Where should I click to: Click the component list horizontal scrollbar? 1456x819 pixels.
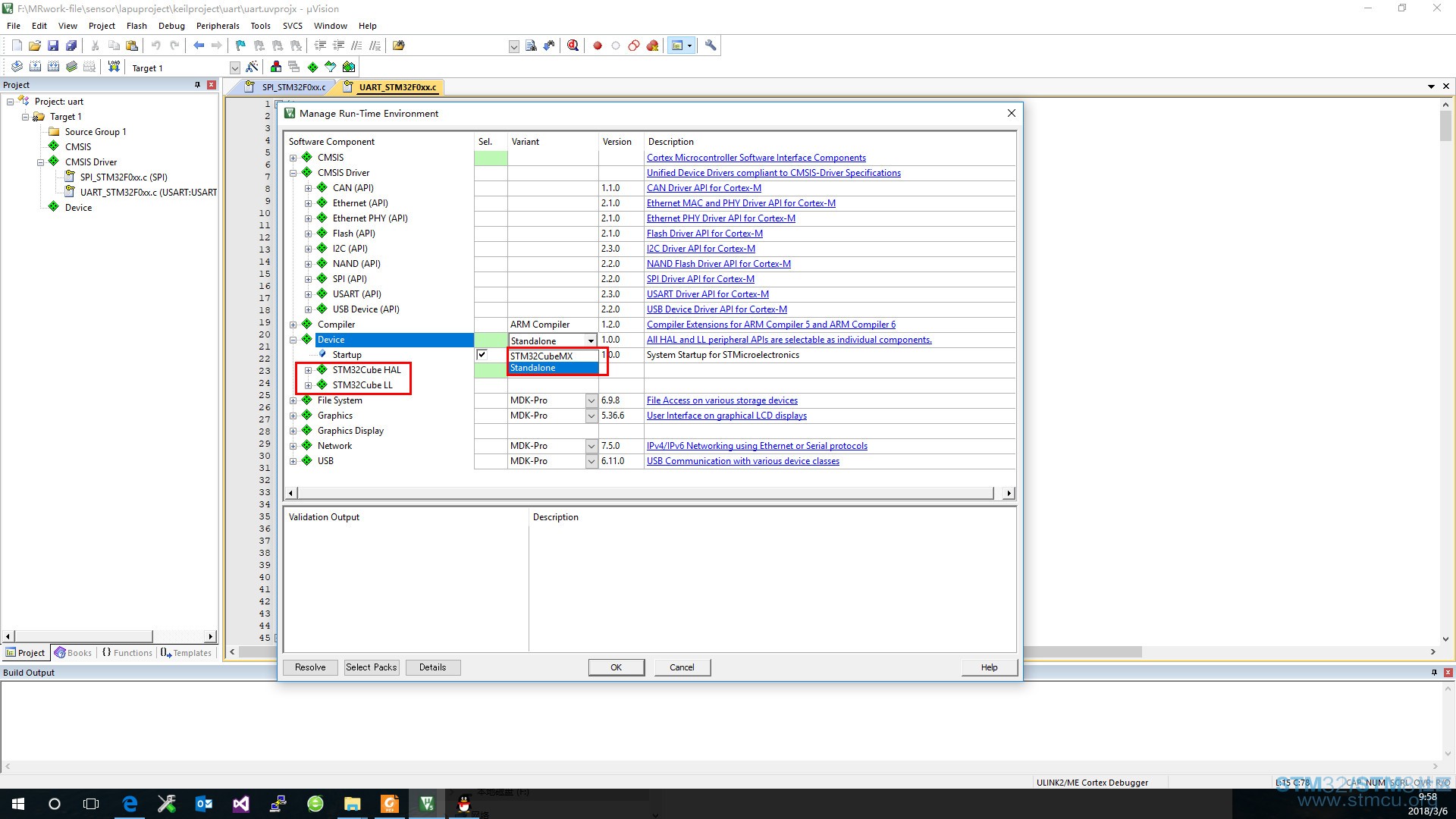[x=645, y=493]
